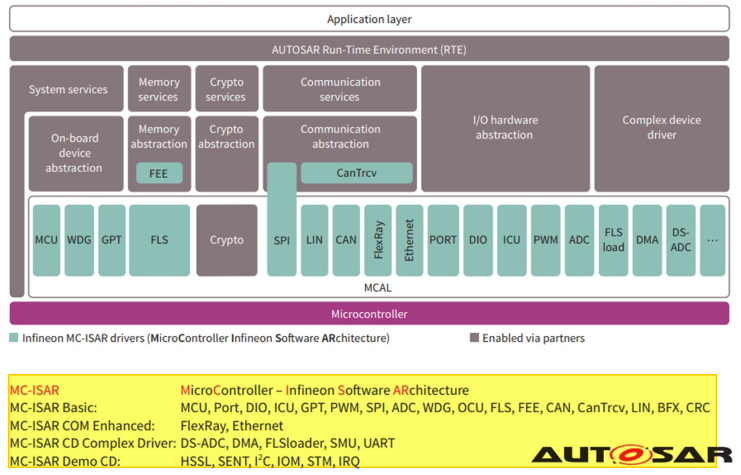The height and width of the screenshot is (475, 741).
Task: Click the Crypto services block
Action: 227,89
